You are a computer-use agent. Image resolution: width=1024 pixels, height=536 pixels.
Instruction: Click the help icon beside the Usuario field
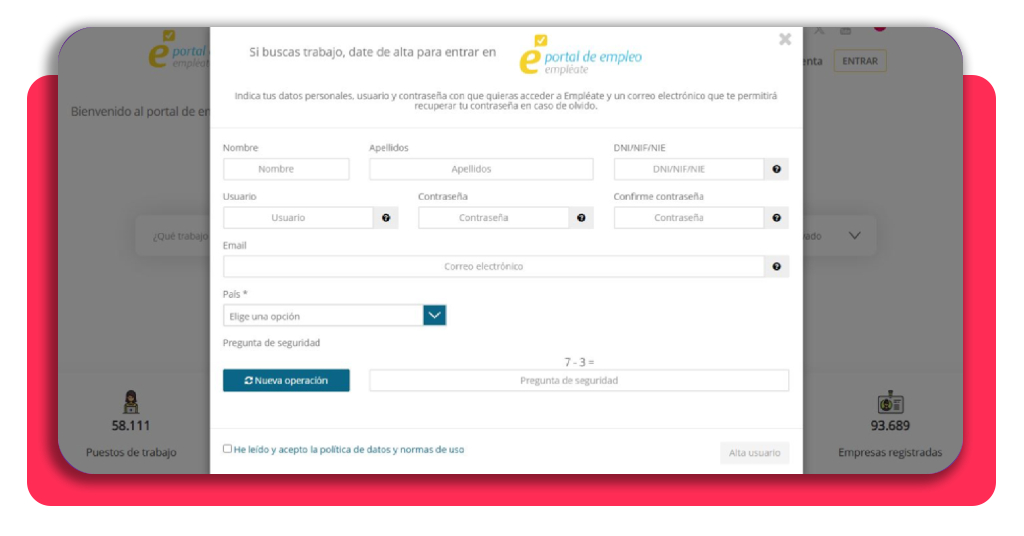(x=386, y=218)
